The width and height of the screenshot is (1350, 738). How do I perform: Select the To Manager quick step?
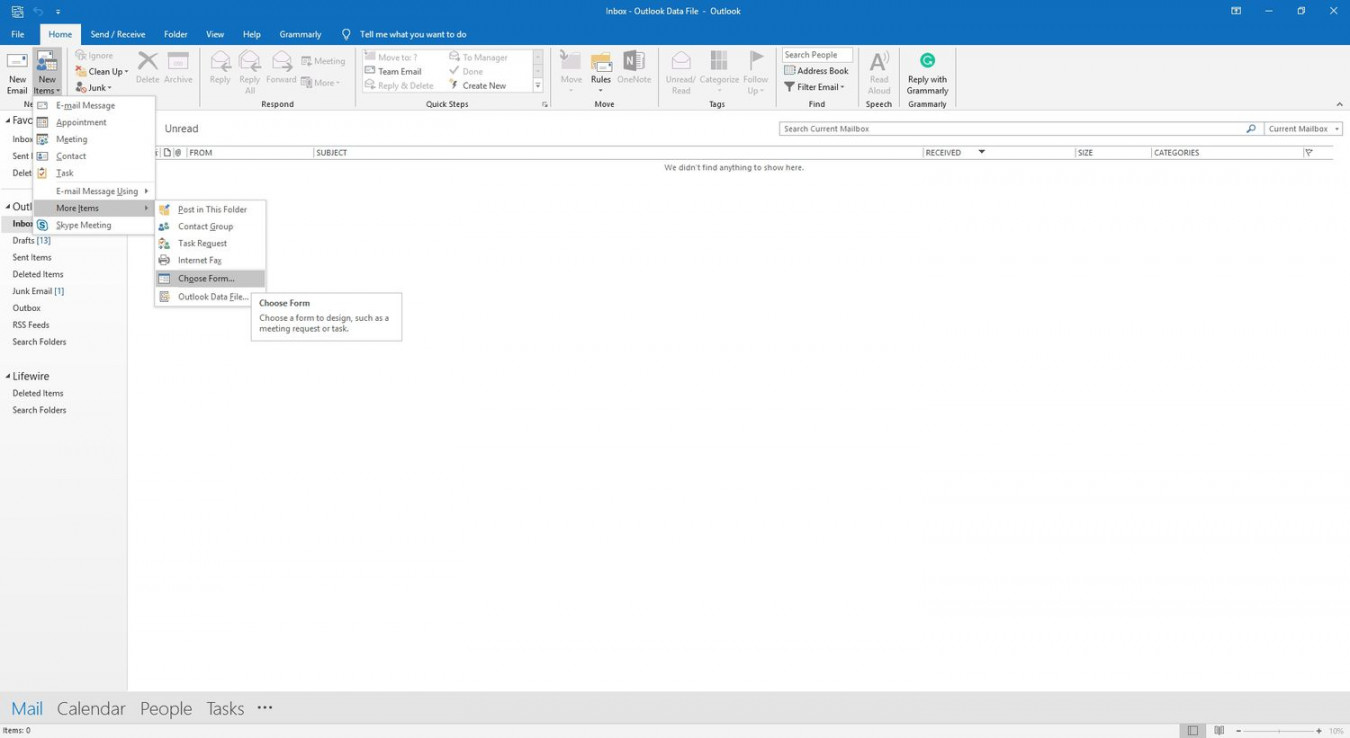click(x=478, y=57)
